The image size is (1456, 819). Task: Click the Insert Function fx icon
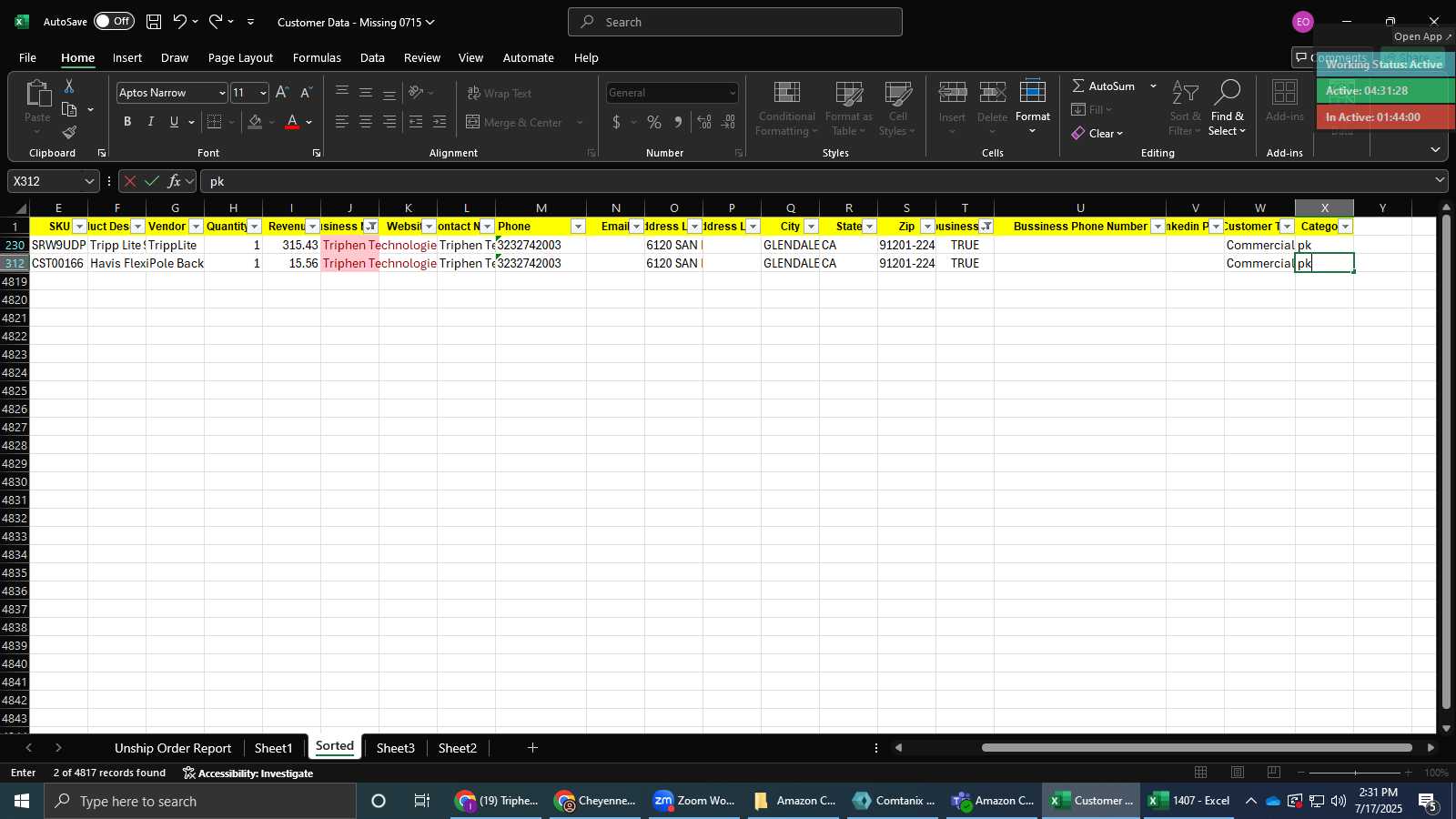tap(175, 181)
